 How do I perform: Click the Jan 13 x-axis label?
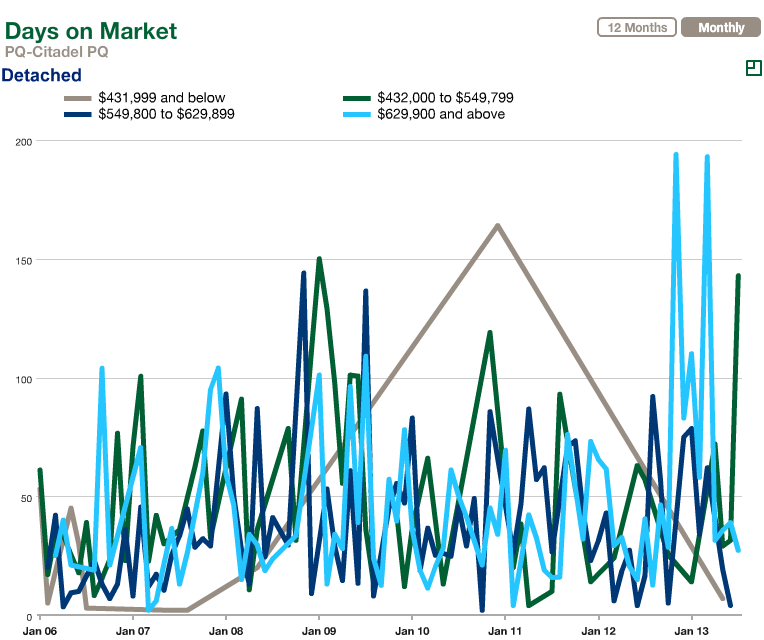click(692, 631)
